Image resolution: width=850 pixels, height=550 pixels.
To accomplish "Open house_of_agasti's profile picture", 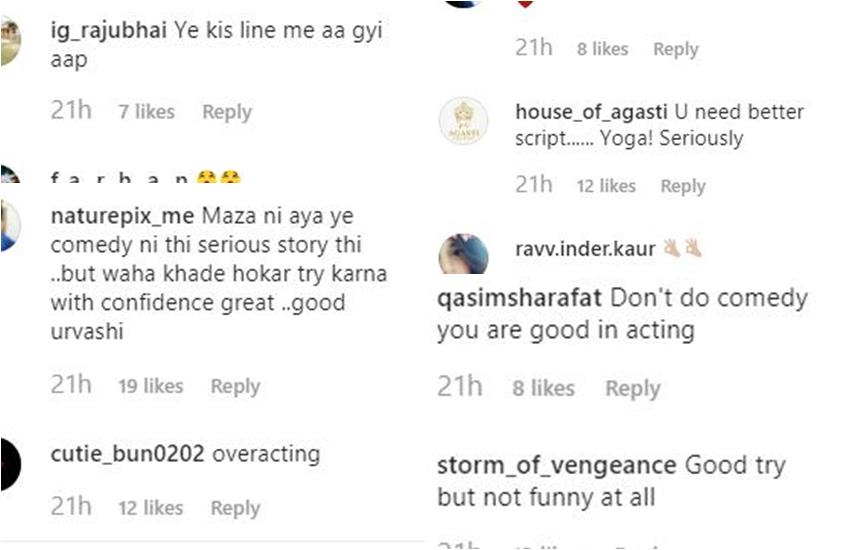I will 463,121.
